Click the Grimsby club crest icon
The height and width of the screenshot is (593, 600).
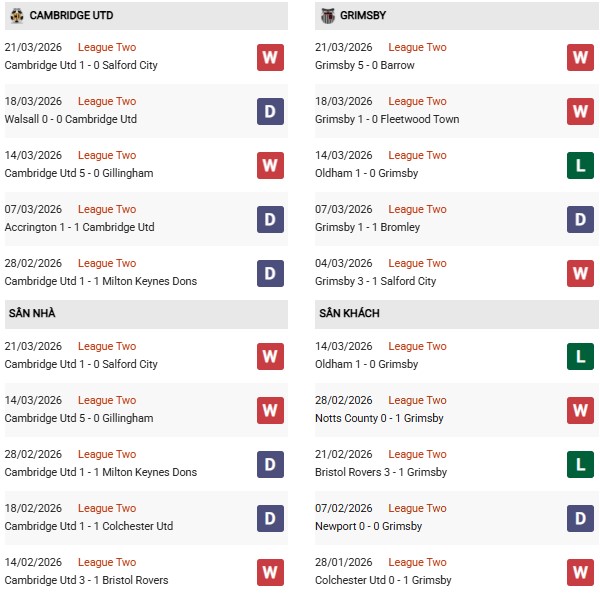click(328, 15)
